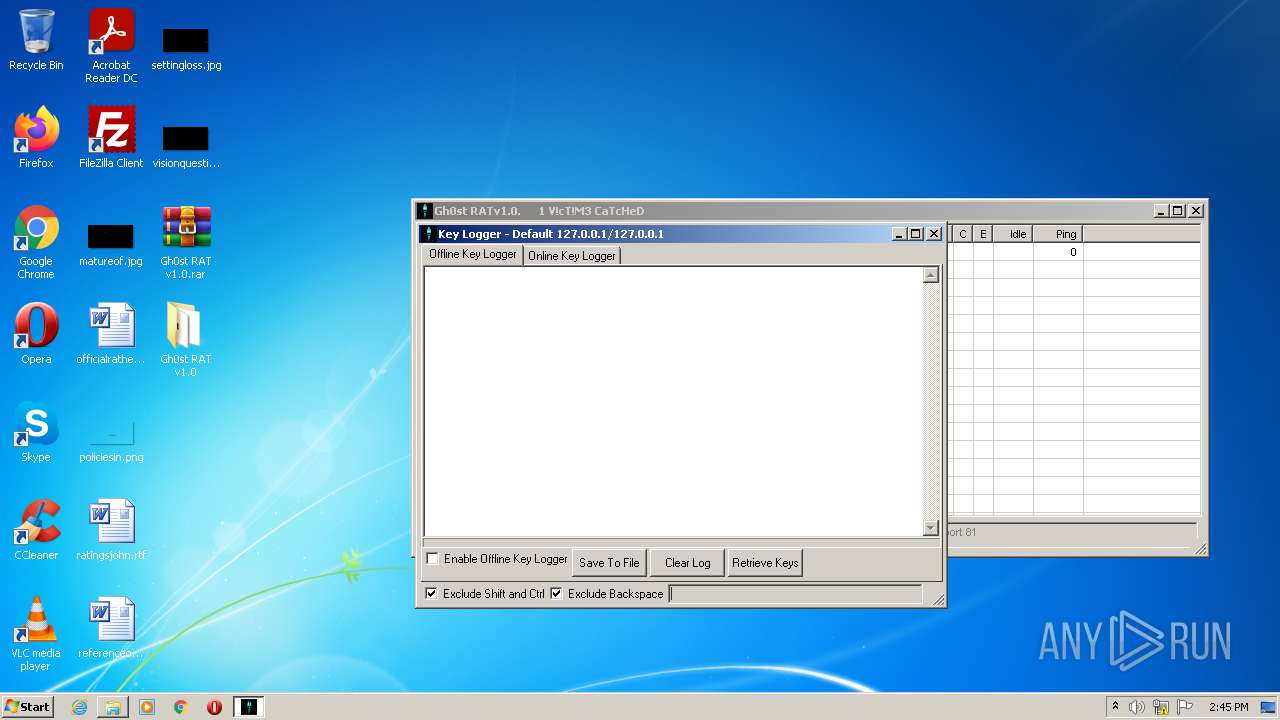Open Google Chrome desktop shortcut
This screenshot has height=720, width=1280.
36,242
